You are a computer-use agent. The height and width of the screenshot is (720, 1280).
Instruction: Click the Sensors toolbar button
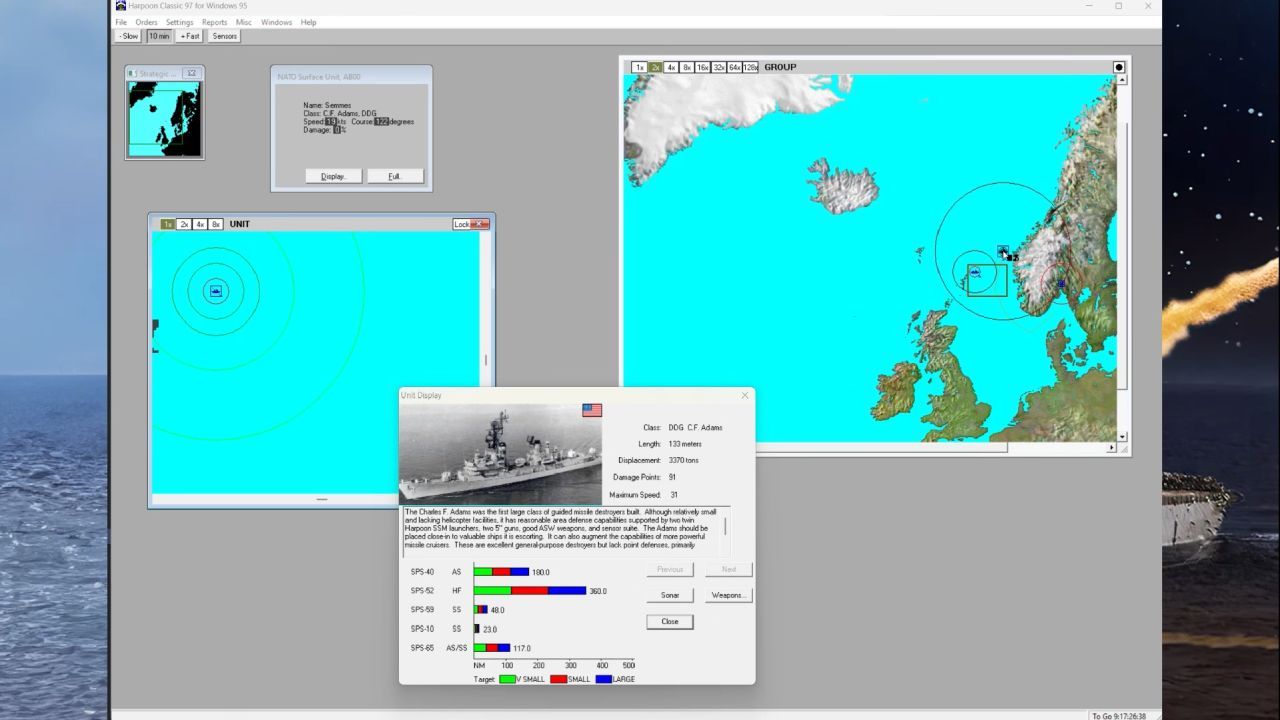tap(225, 36)
